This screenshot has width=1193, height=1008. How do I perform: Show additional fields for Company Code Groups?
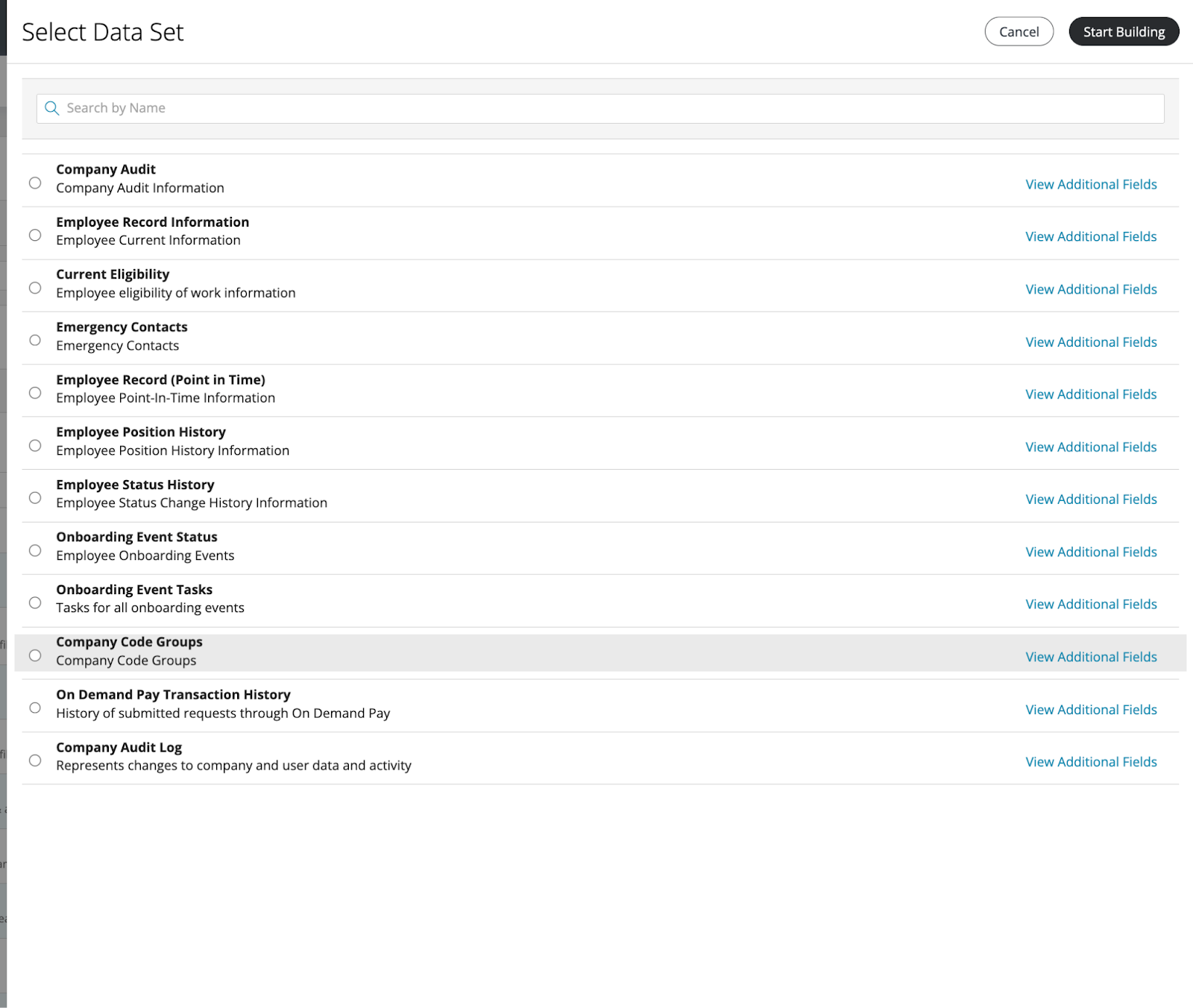1091,657
